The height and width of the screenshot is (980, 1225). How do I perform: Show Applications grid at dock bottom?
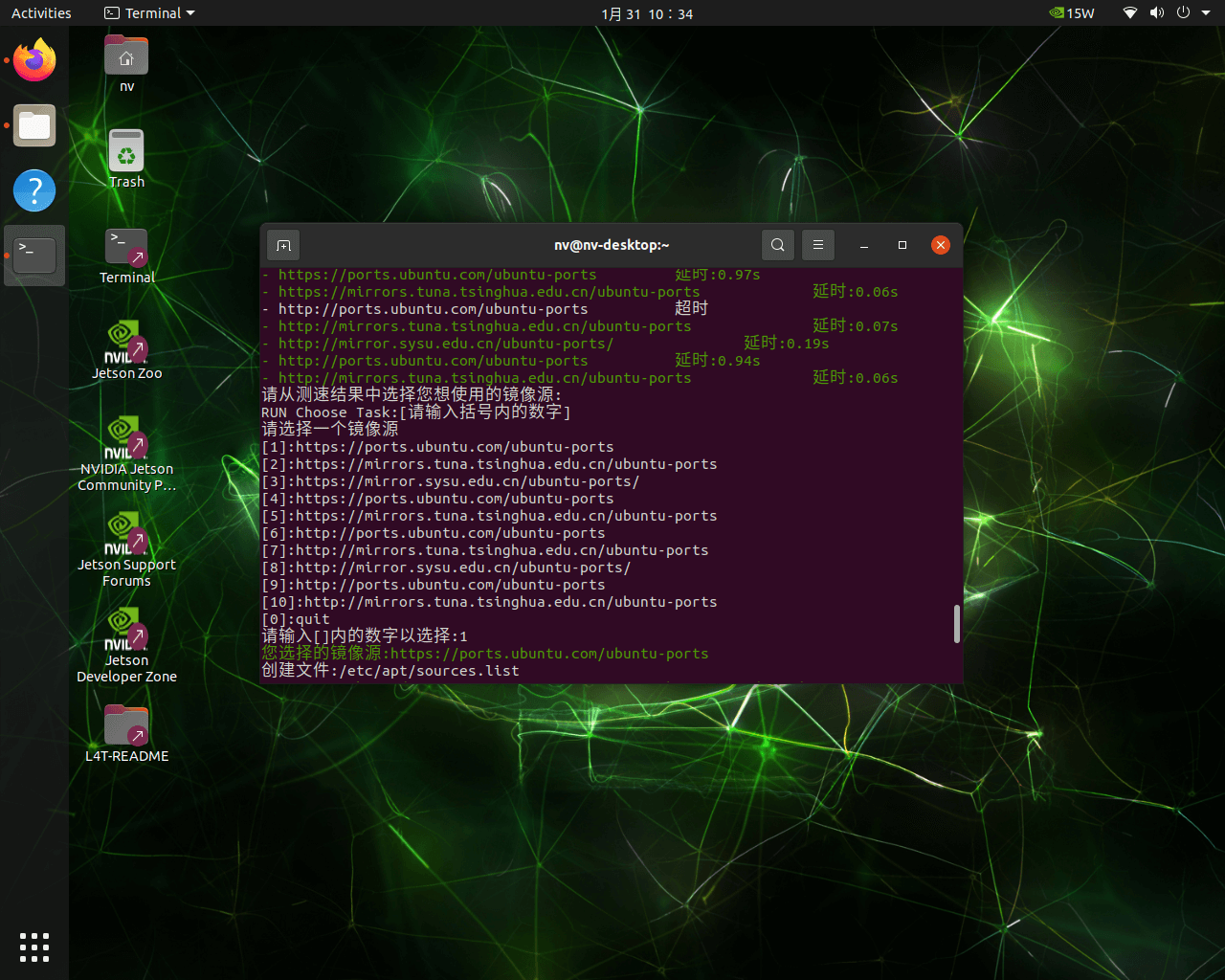pos(34,947)
